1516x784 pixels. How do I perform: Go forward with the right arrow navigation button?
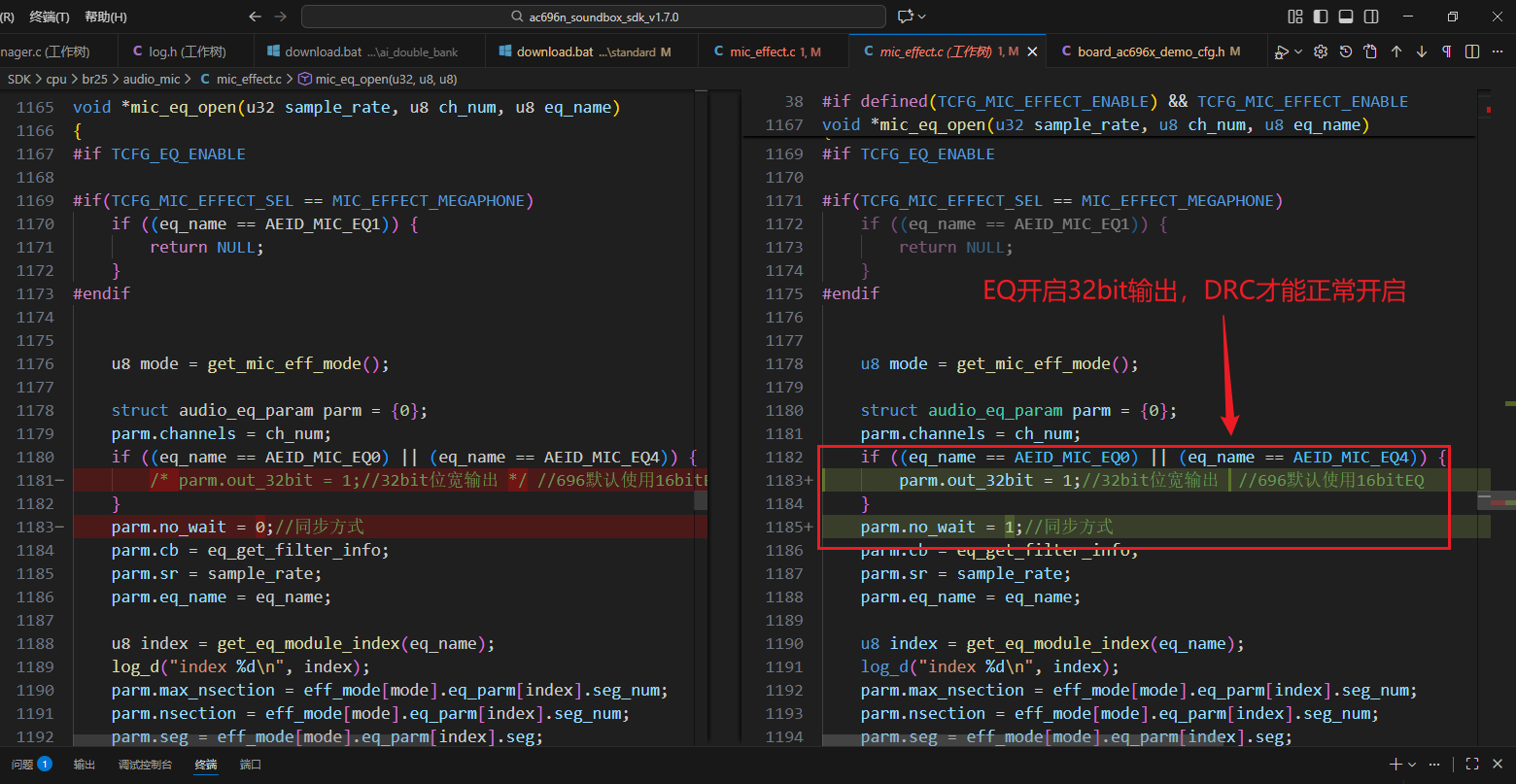coord(281,17)
